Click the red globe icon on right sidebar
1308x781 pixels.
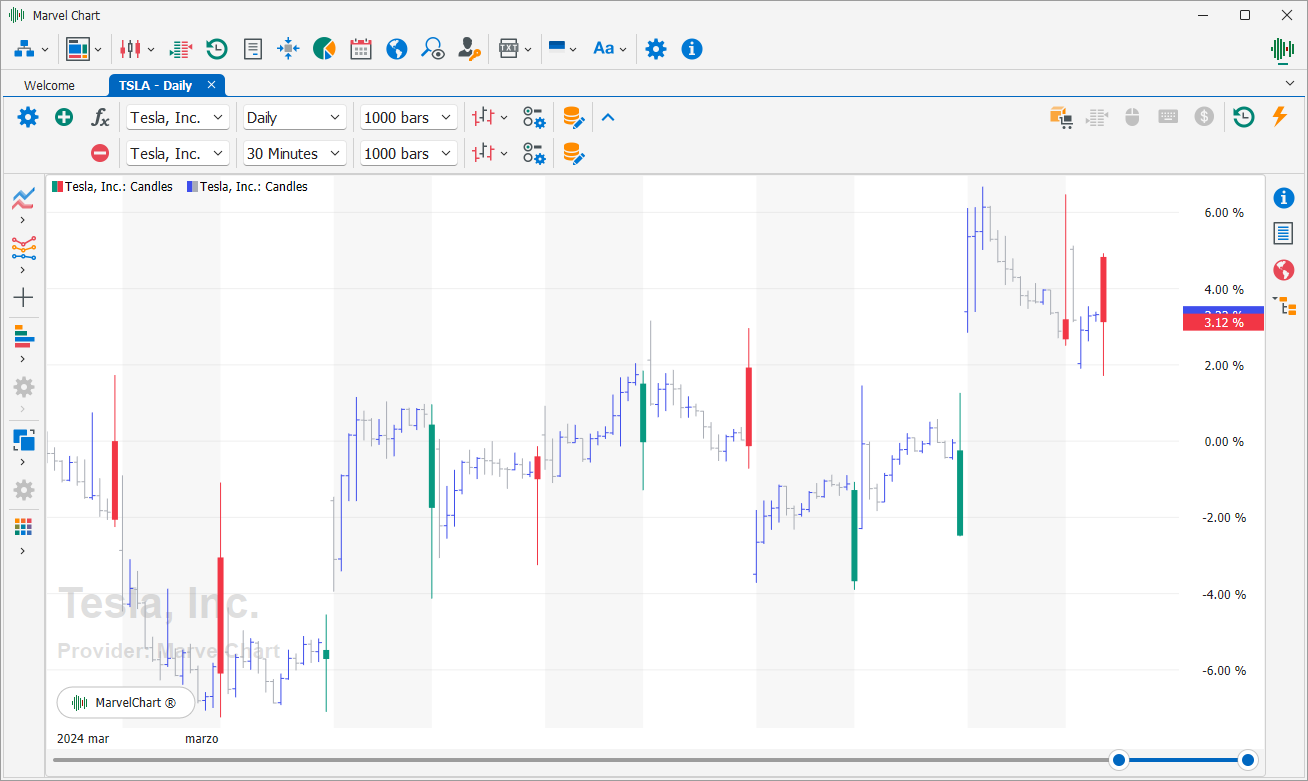coord(1284,270)
